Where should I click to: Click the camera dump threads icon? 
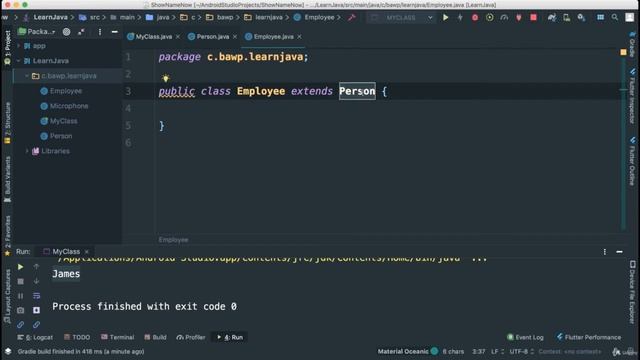pyautogui.click(x=20, y=311)
